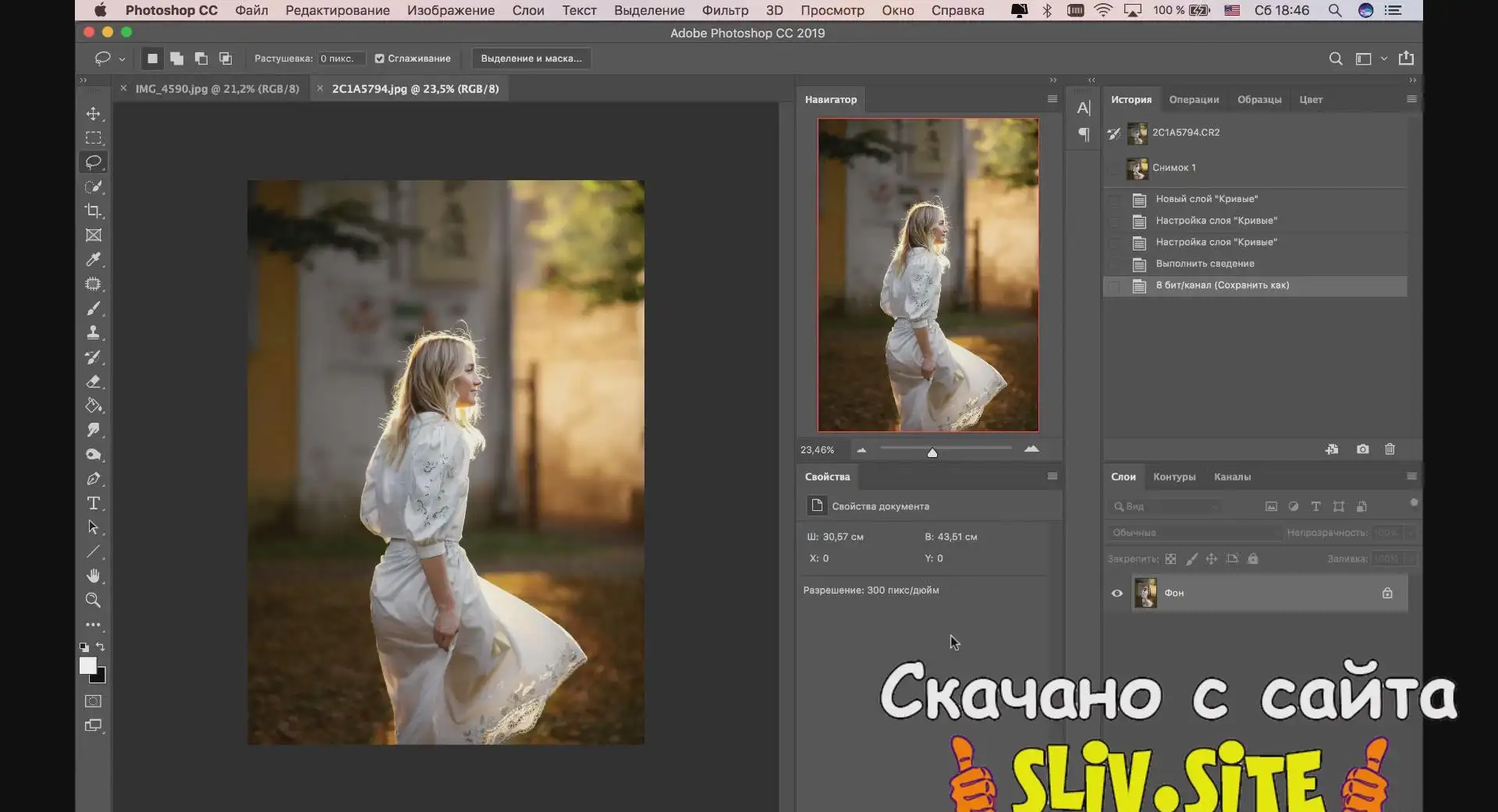This screenshot has height=812, width=1498.
Task: Hide the Фон layer eye icon
Action: 1117,594
